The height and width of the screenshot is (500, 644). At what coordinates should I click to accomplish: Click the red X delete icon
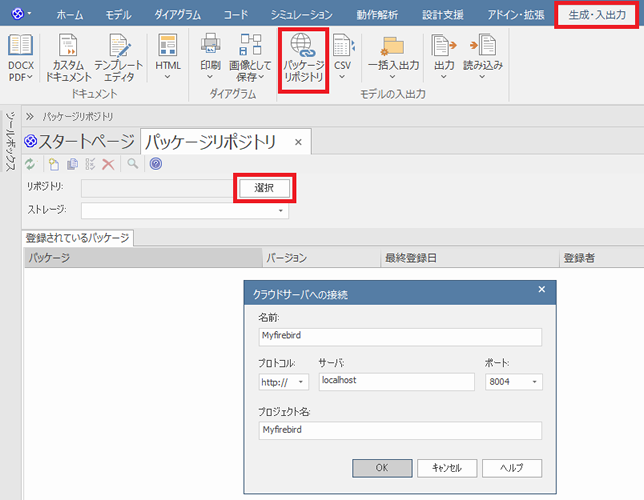[x=108, y=164]
